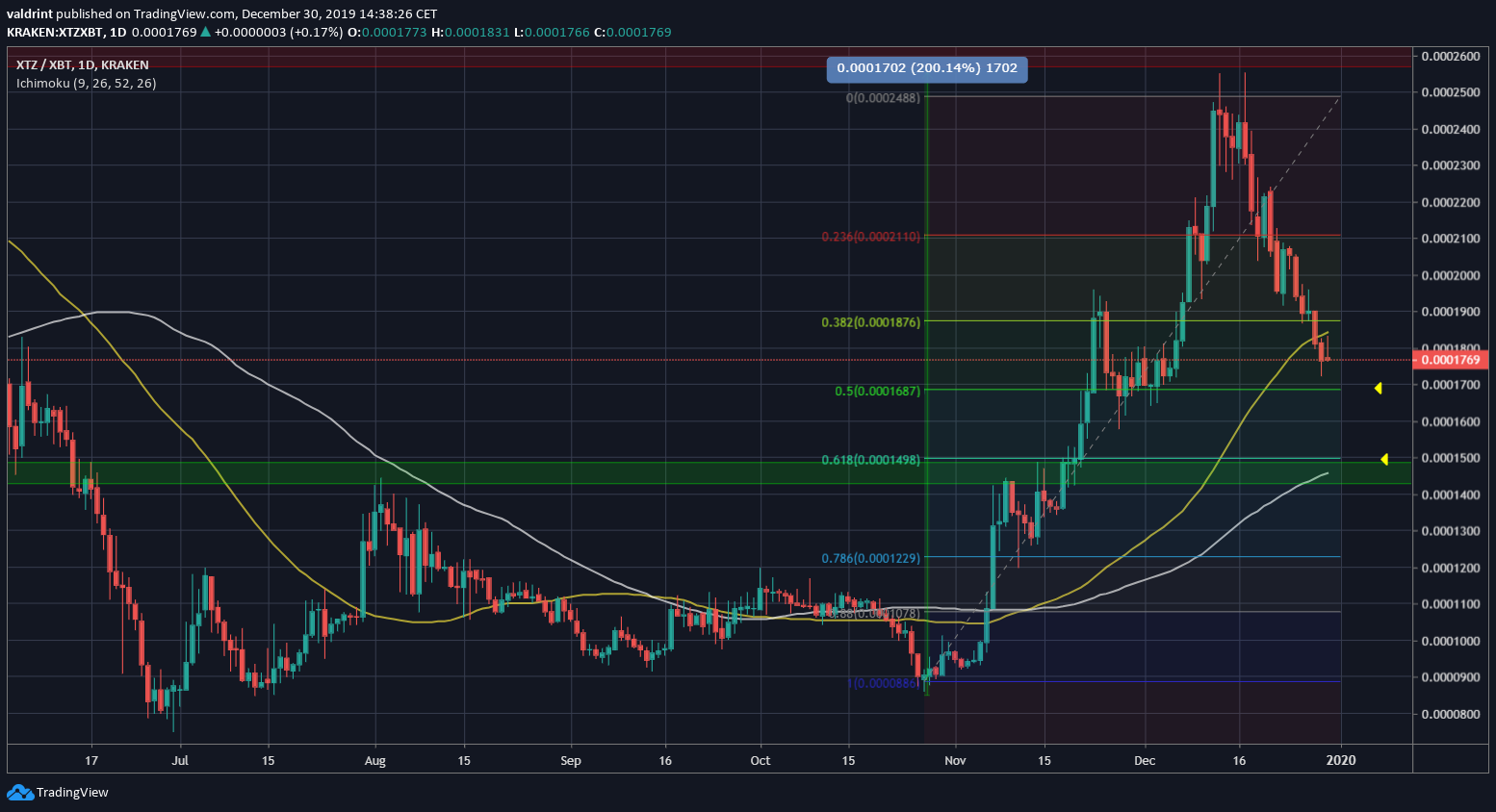The height and width of the screenshot is (812, 1496).
Task: Select the yellow arrow marker near 0.0001700
Action: pyautogui.click(x=1379, y=388)
